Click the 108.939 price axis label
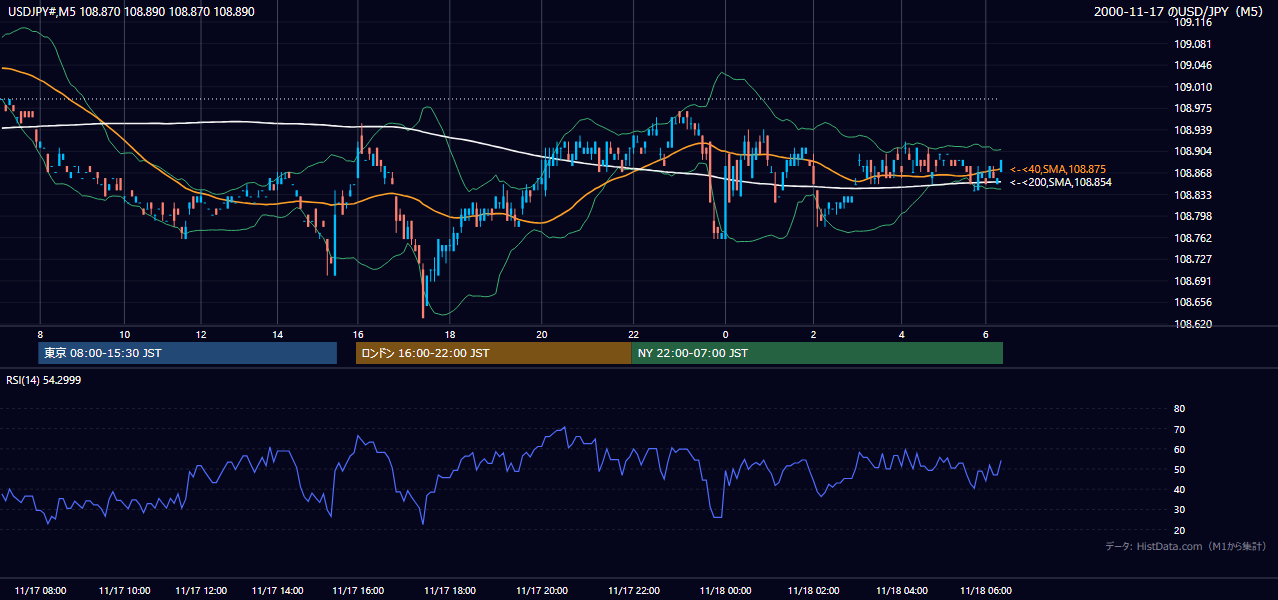This screenshot has height=600, width=1278. click(x=1193, y=130)
